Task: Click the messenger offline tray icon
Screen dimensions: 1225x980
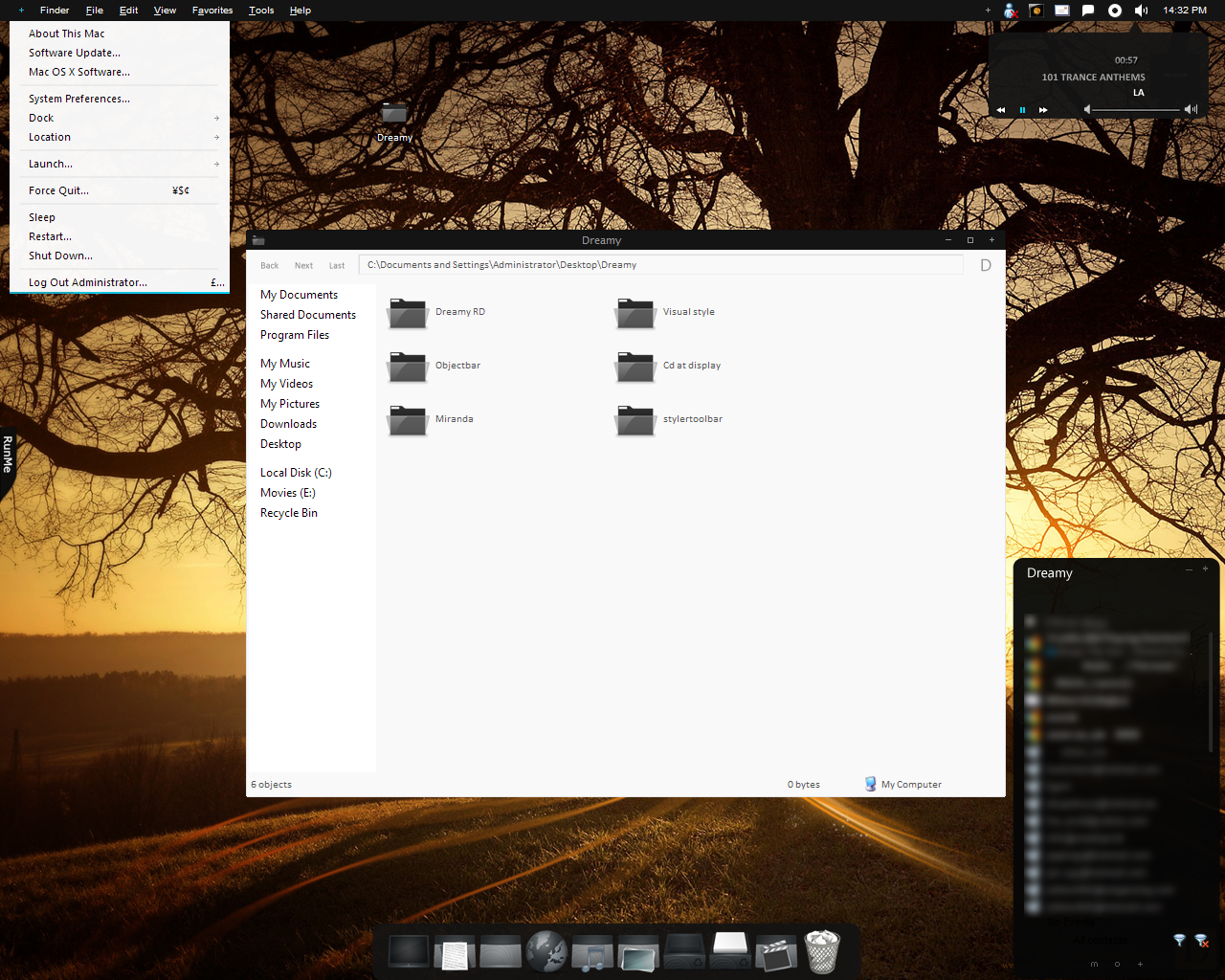Action: (1011, 11)
